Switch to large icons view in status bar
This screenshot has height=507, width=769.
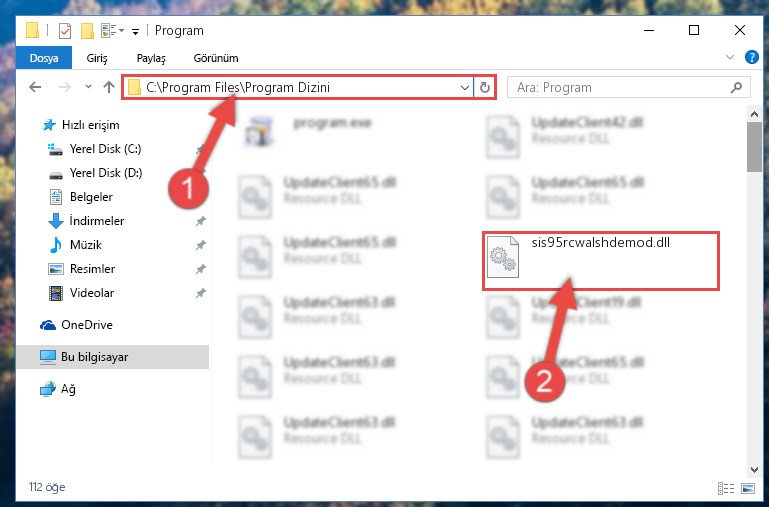[748, 488]
